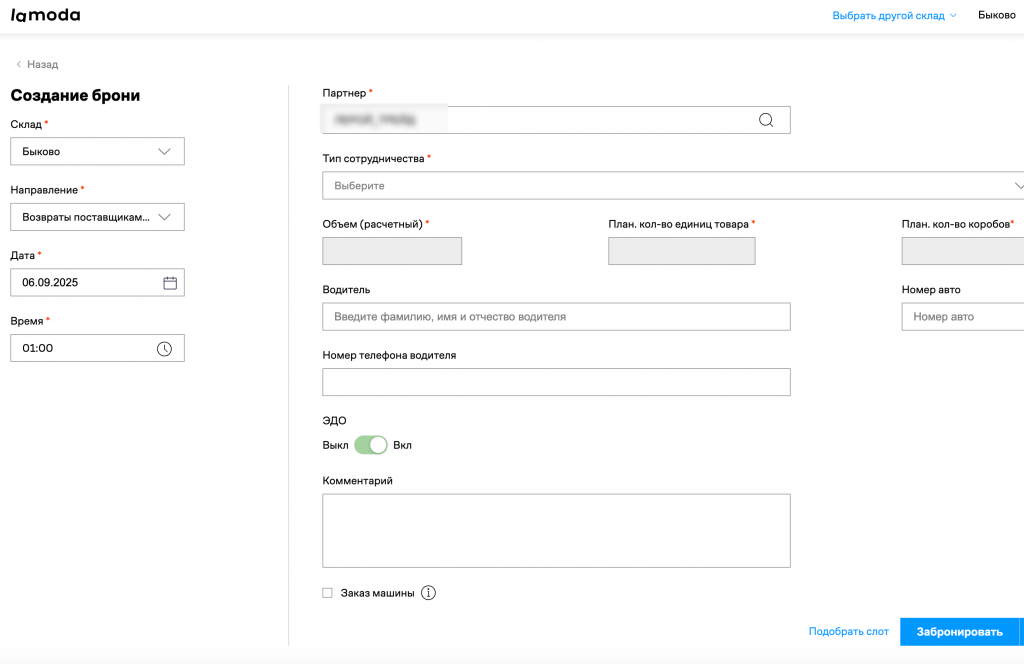
Task: Open the Тип сотрудничества dropdown
Action: pos(670,186)
